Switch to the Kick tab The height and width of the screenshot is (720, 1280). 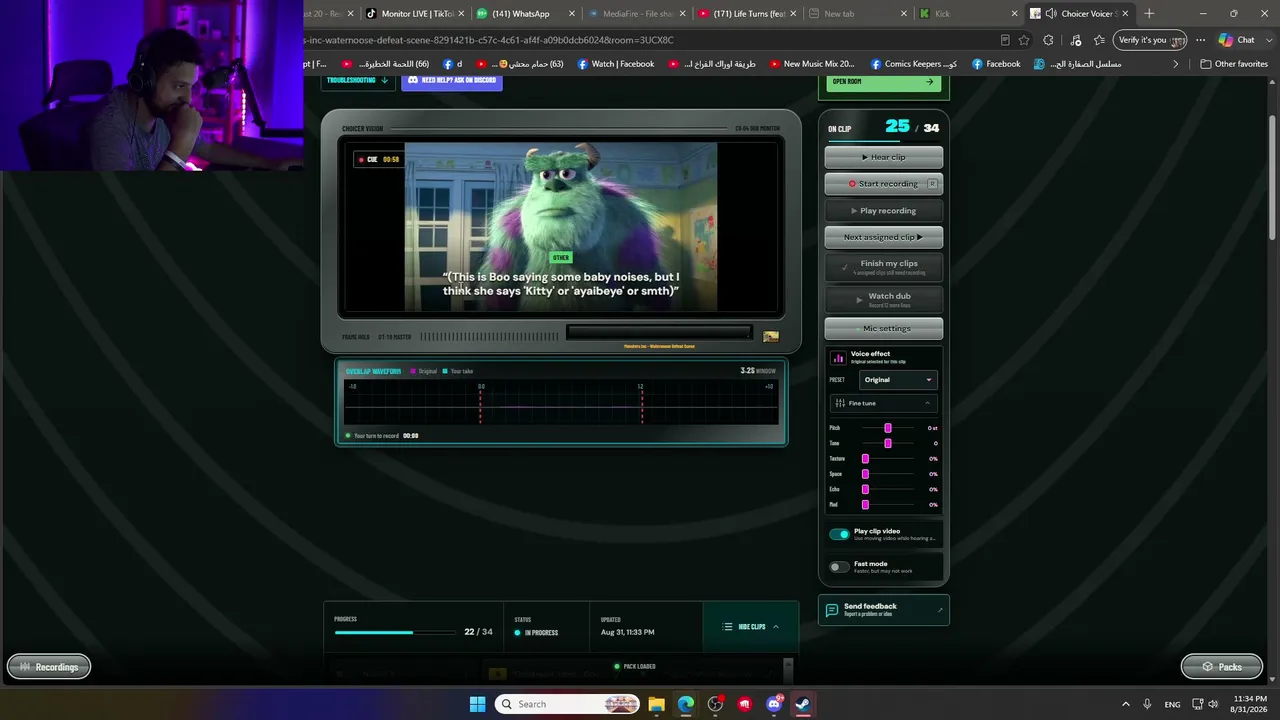968,14
